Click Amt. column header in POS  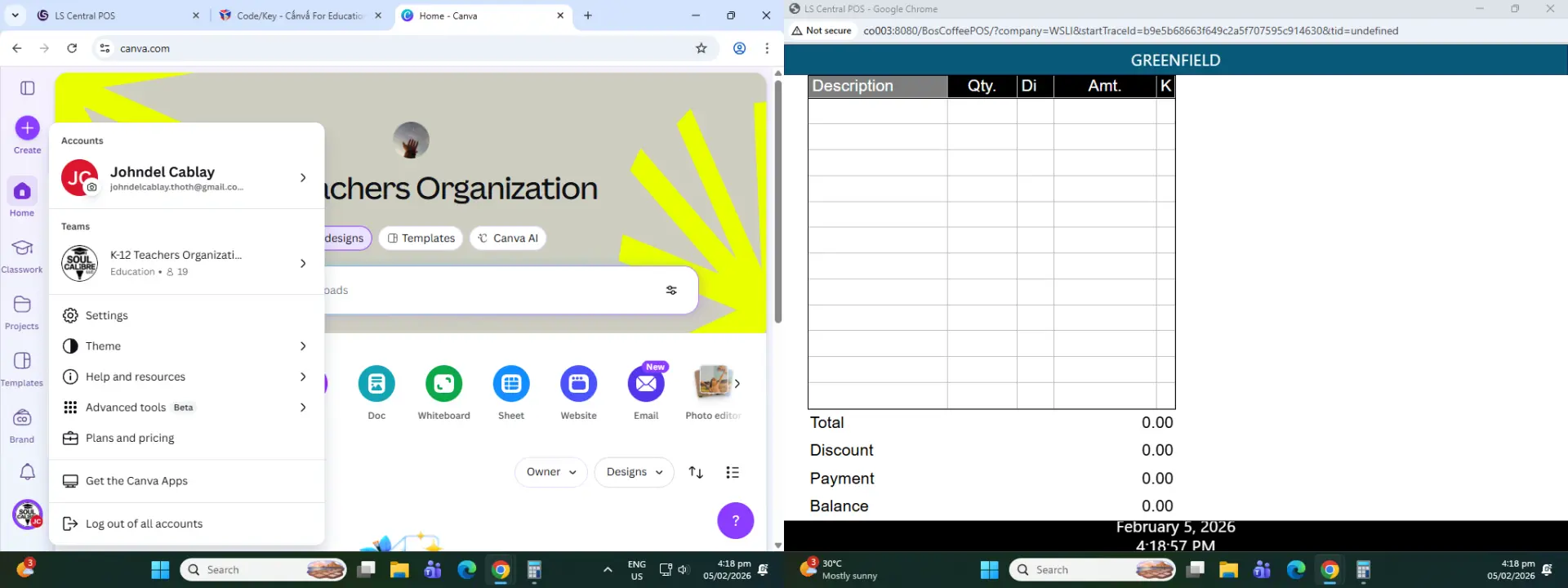1105,87
